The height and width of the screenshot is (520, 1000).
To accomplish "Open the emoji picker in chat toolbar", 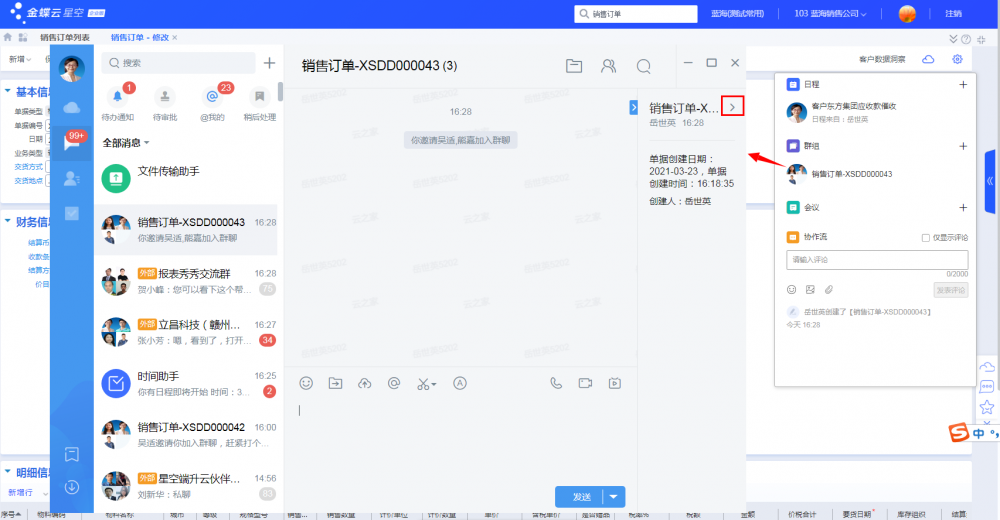I will point(306,383).
